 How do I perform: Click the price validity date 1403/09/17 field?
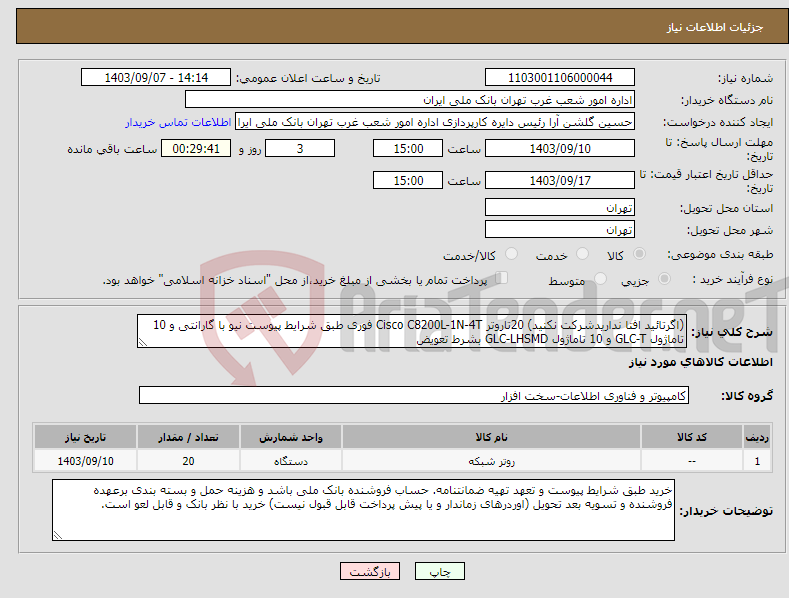(x=560, y=180)
